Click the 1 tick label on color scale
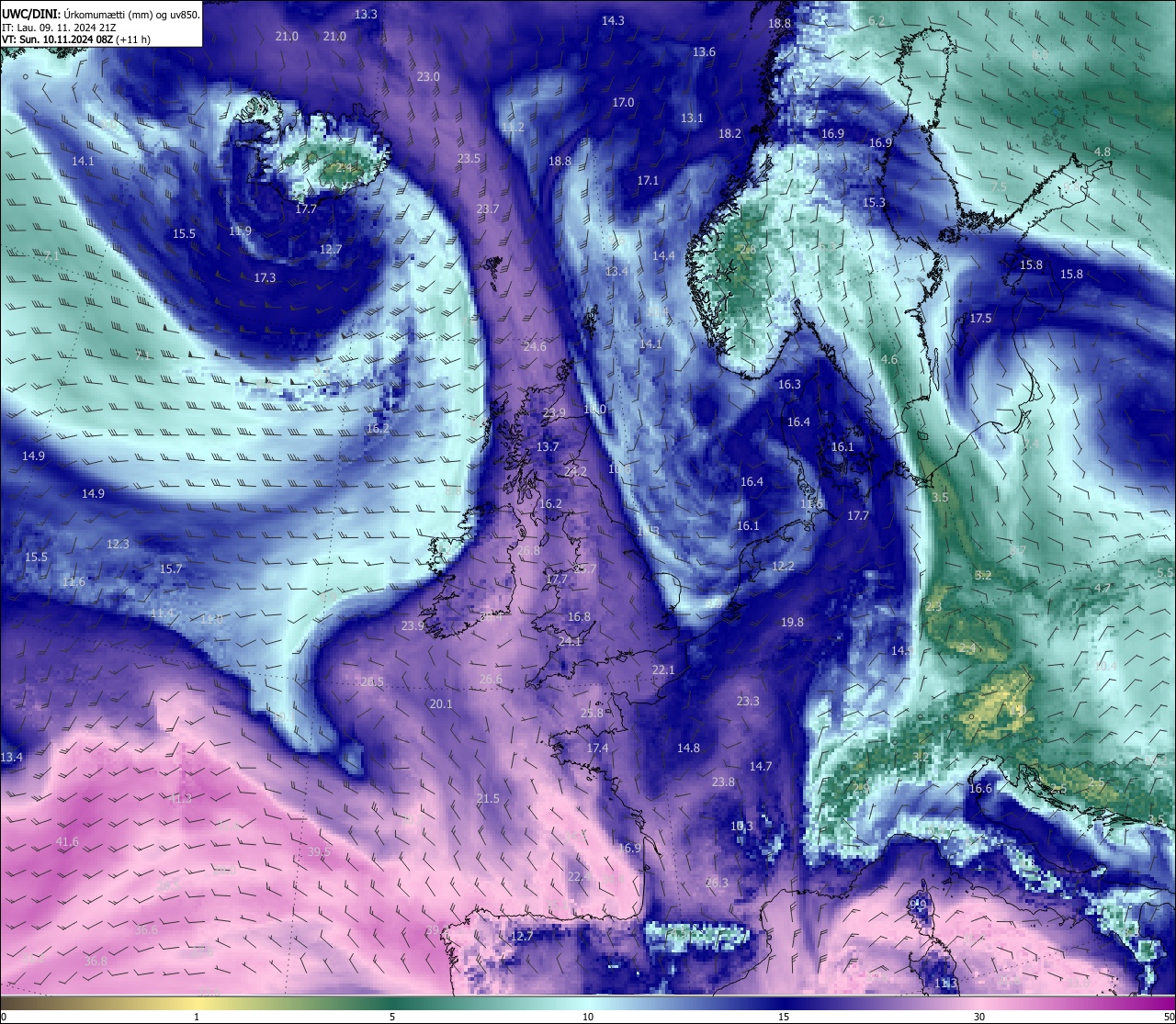 (197, 1017)
